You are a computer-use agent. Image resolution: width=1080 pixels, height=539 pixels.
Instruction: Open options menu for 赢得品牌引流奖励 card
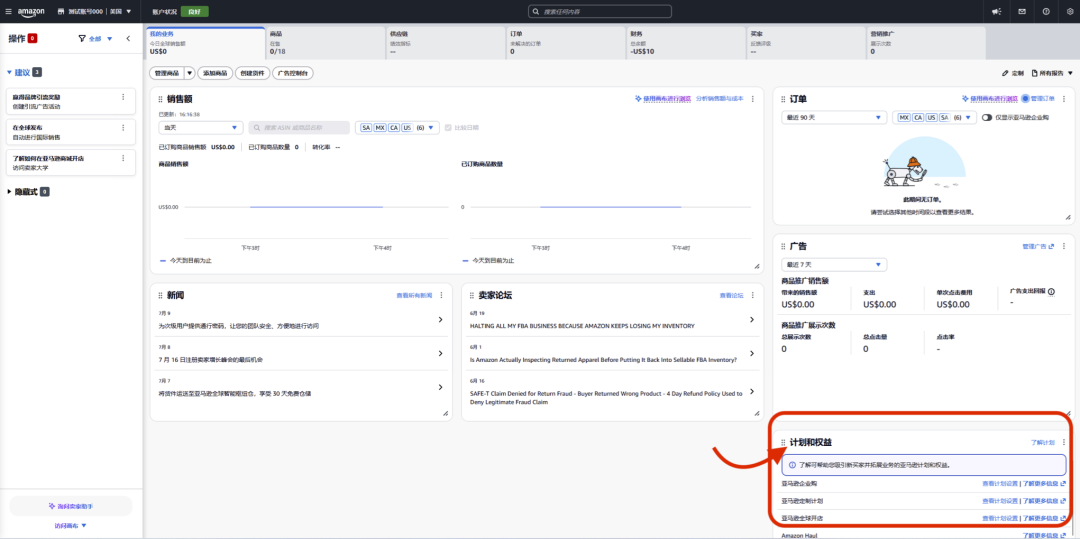pos(123,97)
